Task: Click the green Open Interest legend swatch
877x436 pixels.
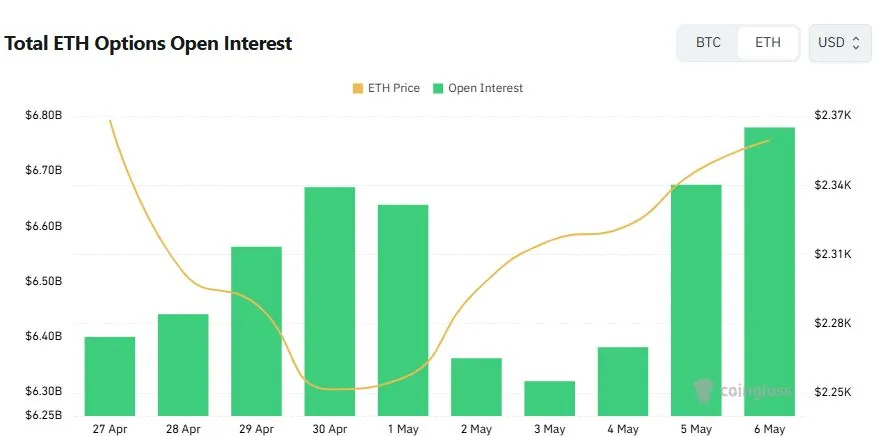Action: click(438, 88)
